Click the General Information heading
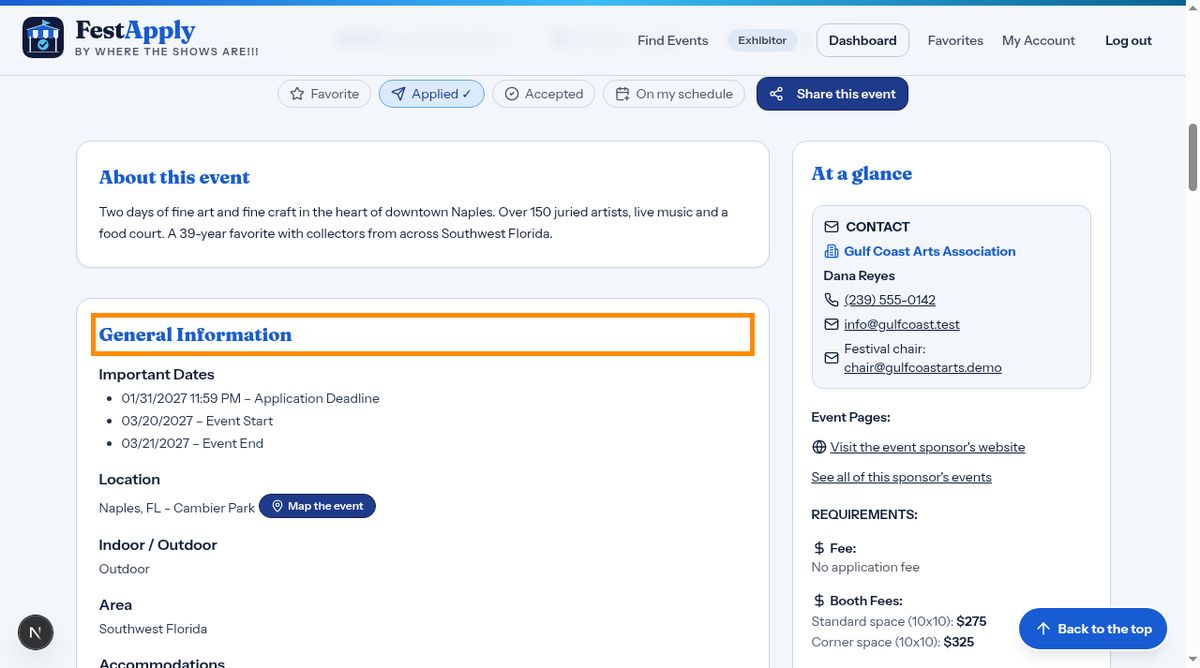The width and height of the screenshot is (1200, 668). click(195, 335)
